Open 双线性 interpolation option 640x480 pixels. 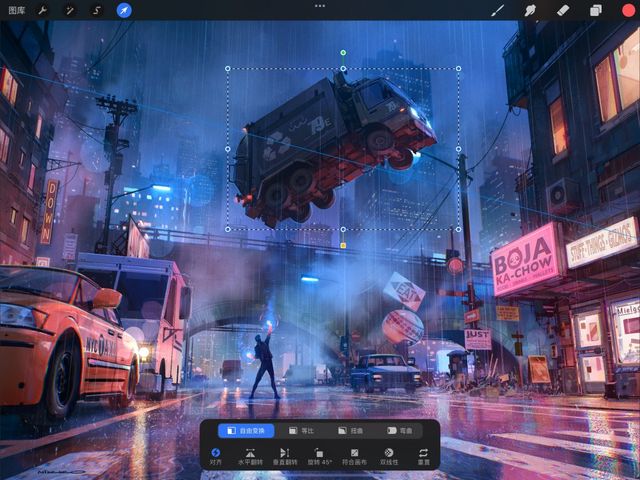(x=389, y=456)
